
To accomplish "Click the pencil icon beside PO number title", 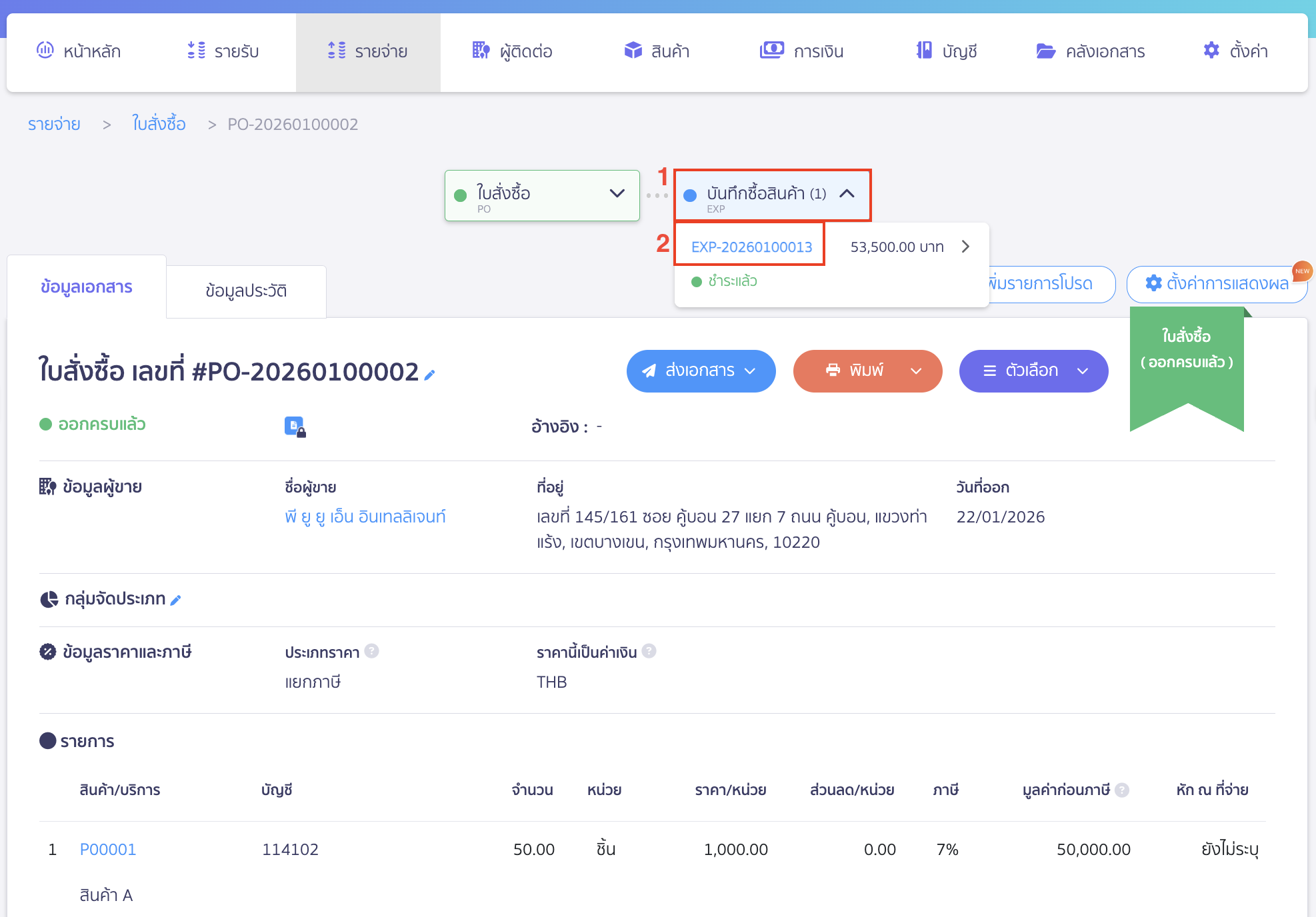I will click(430, 375).
